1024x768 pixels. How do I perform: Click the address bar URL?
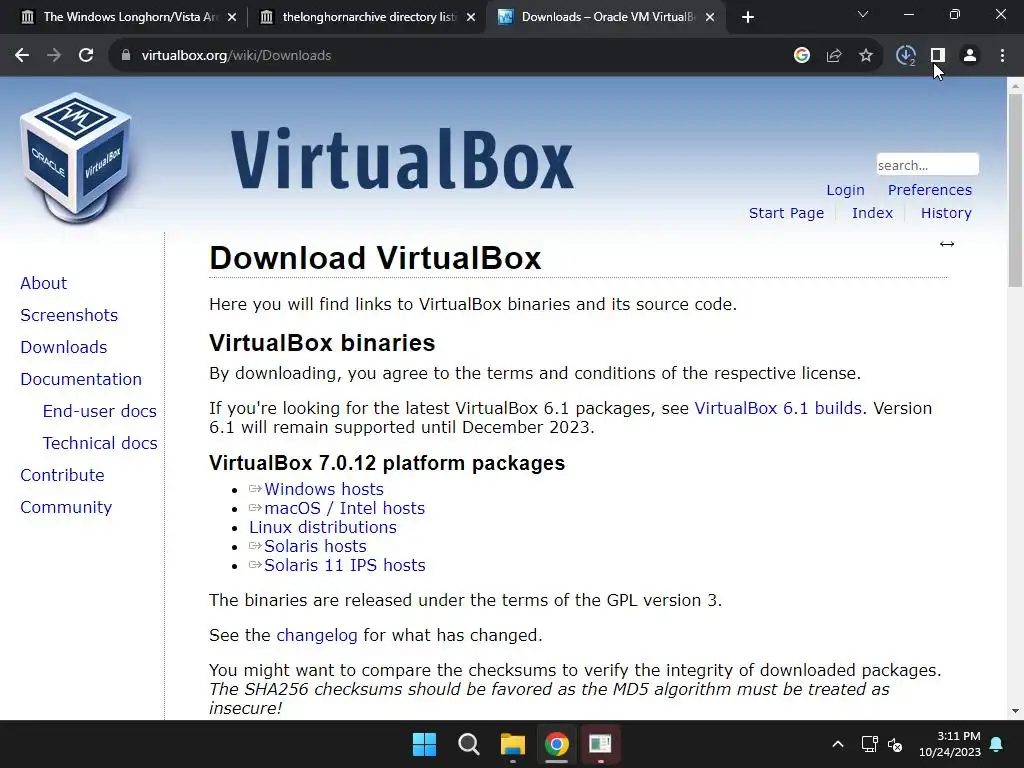pyautogui.click(x=236, y=56)
